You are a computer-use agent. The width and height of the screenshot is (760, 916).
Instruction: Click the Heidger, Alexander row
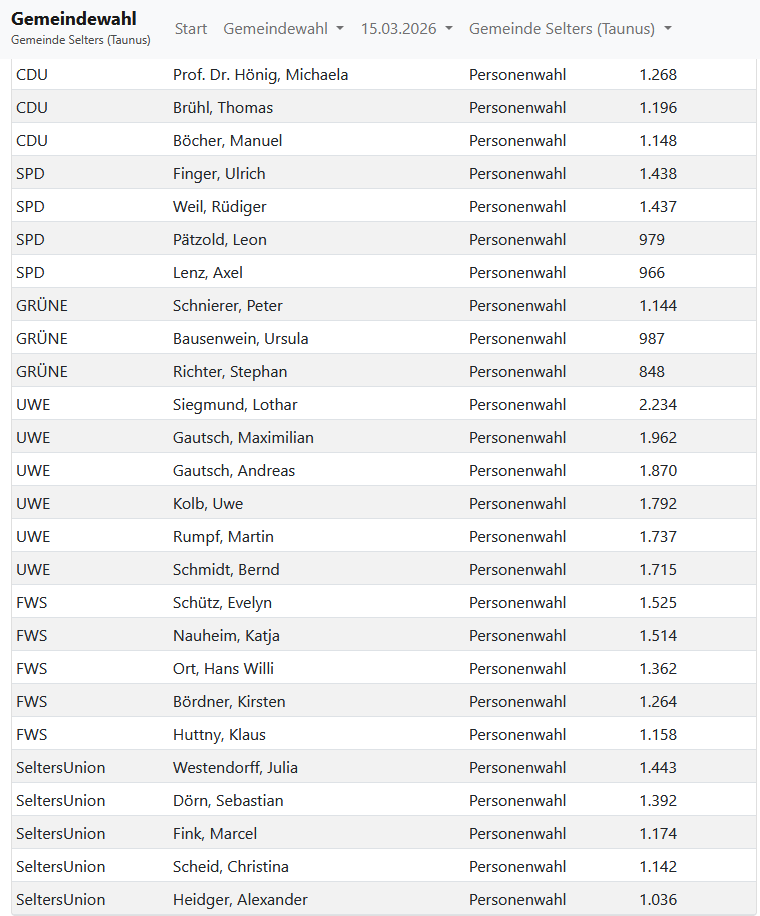[x=240, y=900]
